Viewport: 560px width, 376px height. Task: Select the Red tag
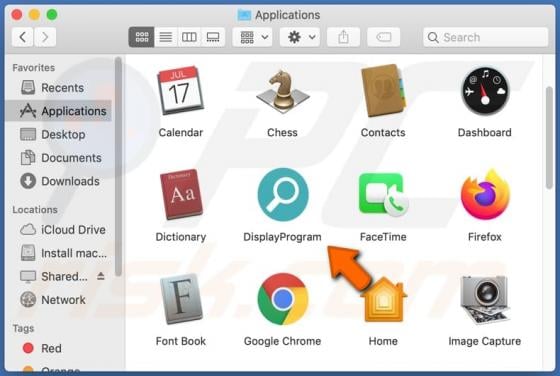(59, 348)
